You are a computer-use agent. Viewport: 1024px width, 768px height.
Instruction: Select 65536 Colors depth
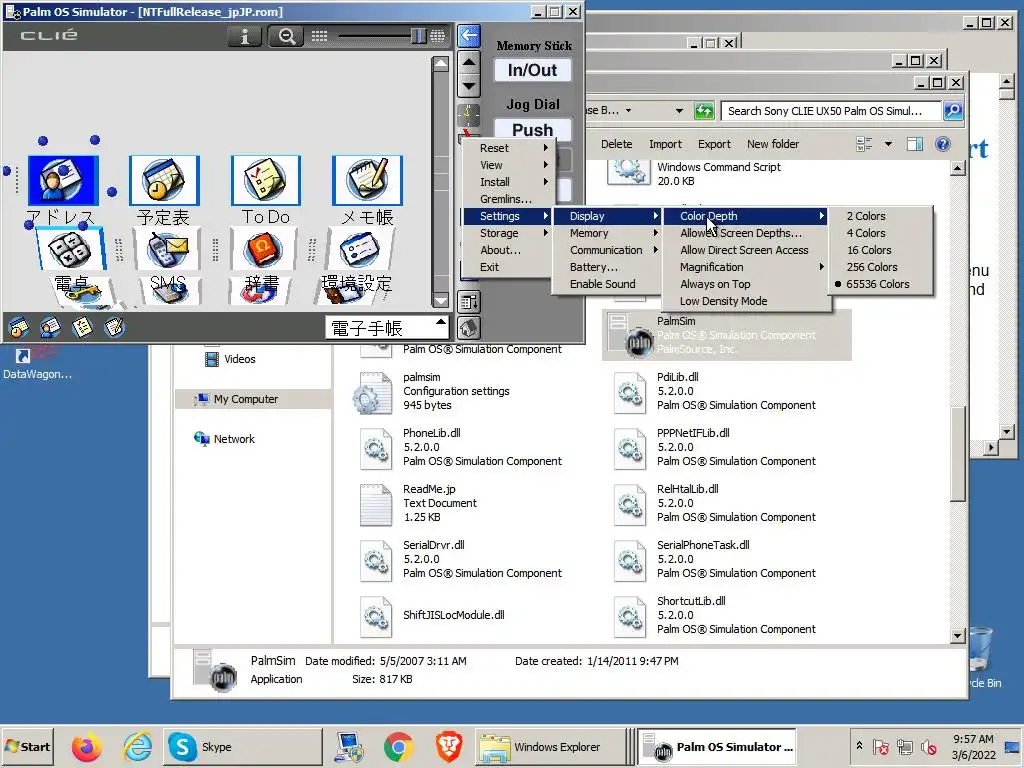[x=880, y=284]
